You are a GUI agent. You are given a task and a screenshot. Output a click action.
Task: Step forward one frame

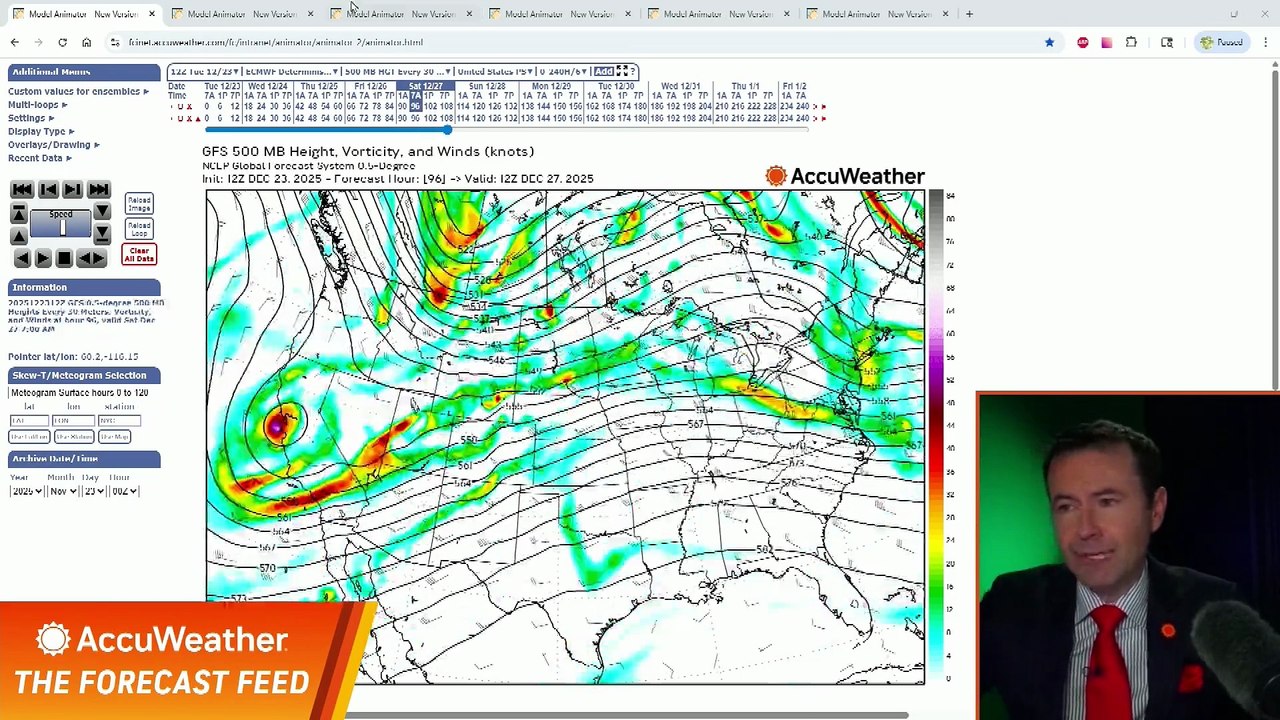click(x=73, y=189)
